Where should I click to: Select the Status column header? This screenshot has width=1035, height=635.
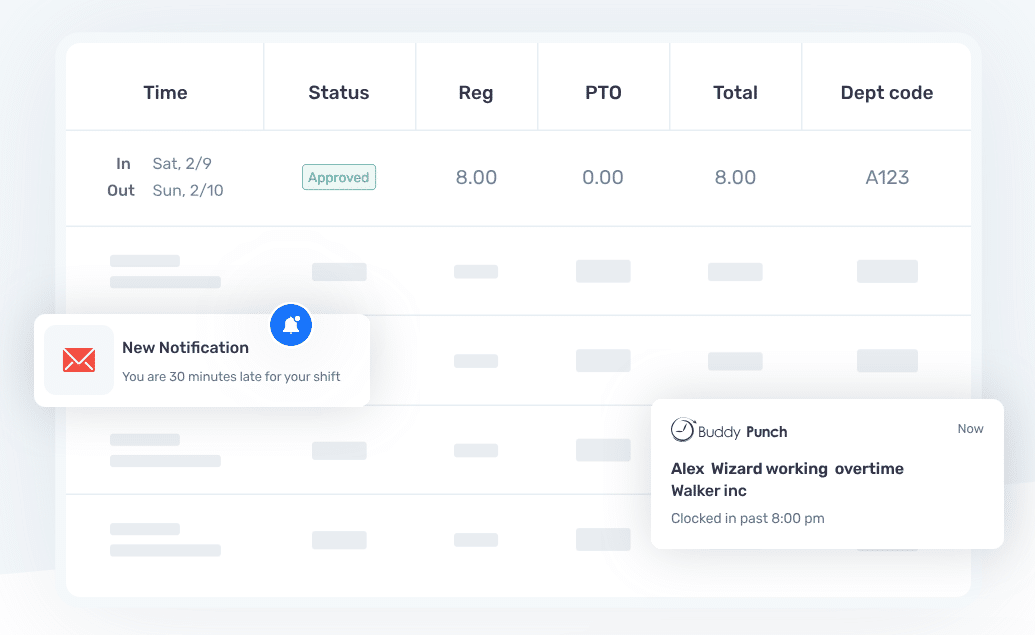pos(339,93)
